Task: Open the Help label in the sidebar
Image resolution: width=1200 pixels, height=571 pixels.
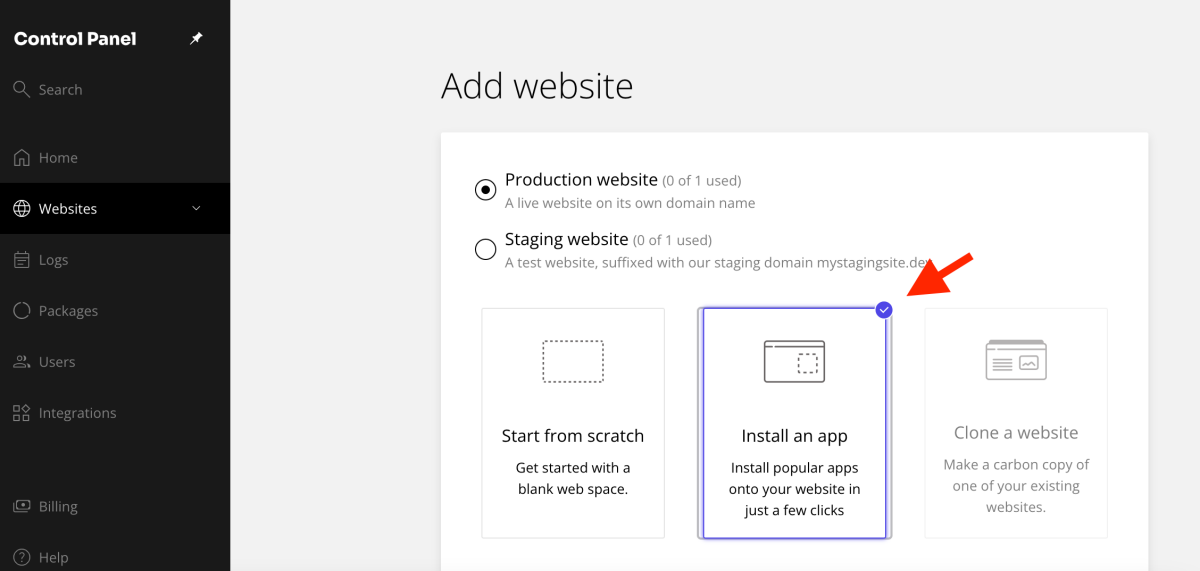Action: (x=53, y=558)
